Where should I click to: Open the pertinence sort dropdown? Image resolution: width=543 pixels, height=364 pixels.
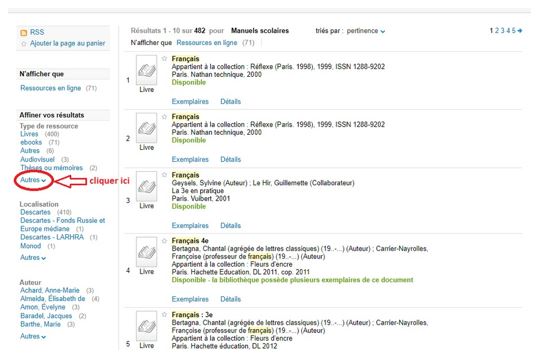click(366, 31)
